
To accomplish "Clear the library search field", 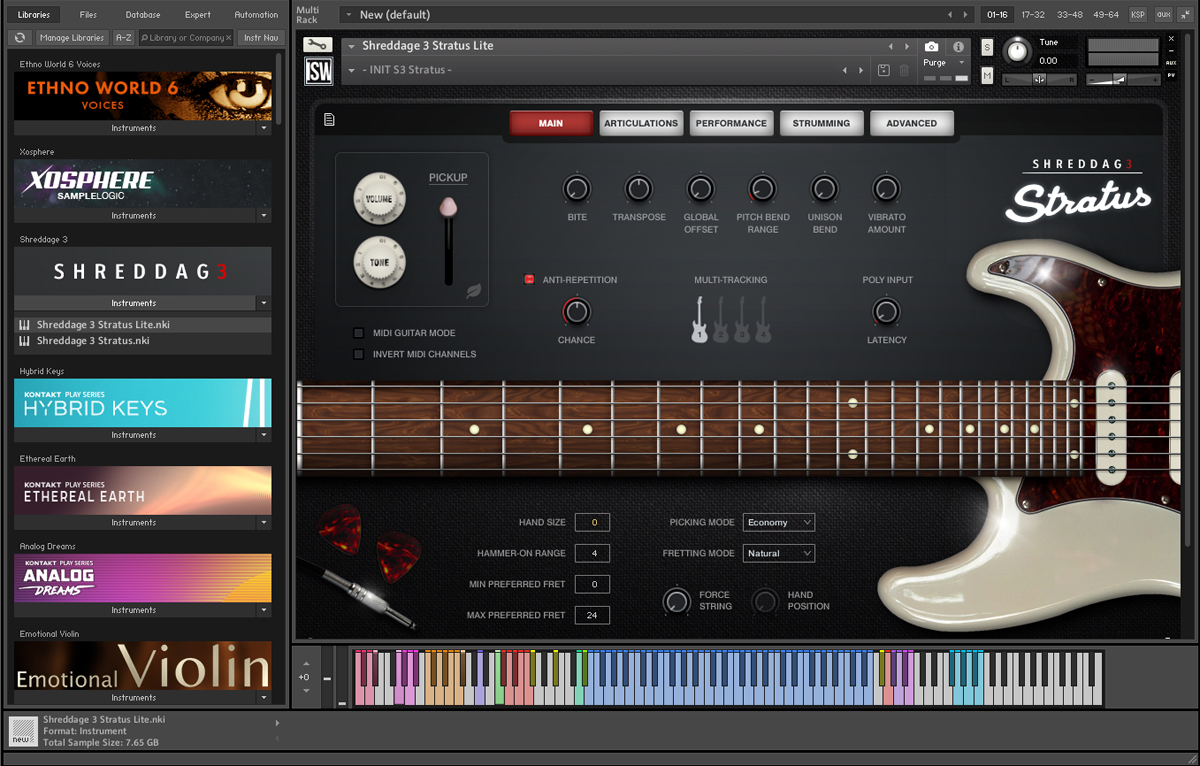I will (228, 38).
